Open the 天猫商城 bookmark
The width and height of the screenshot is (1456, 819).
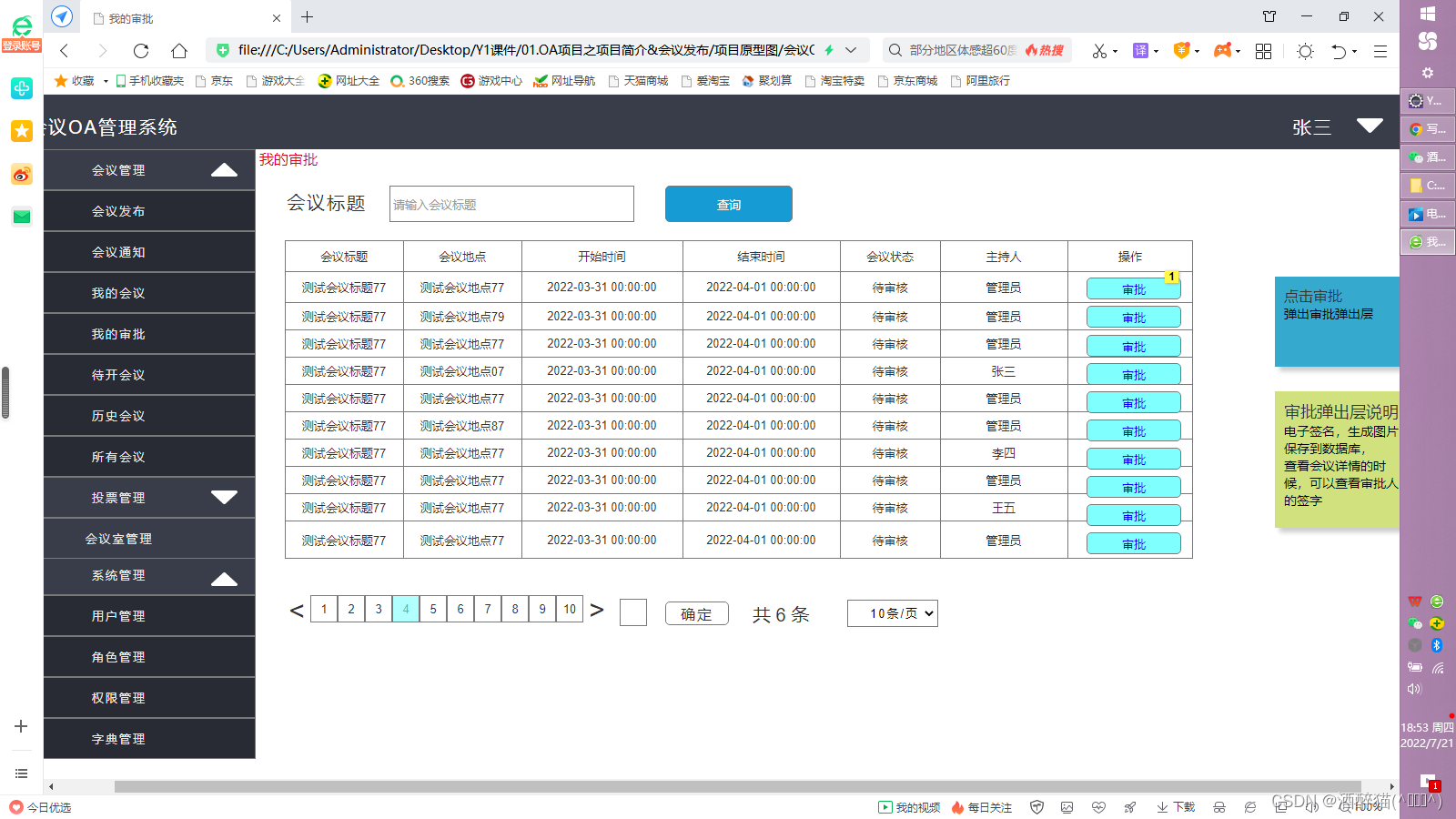638,81
